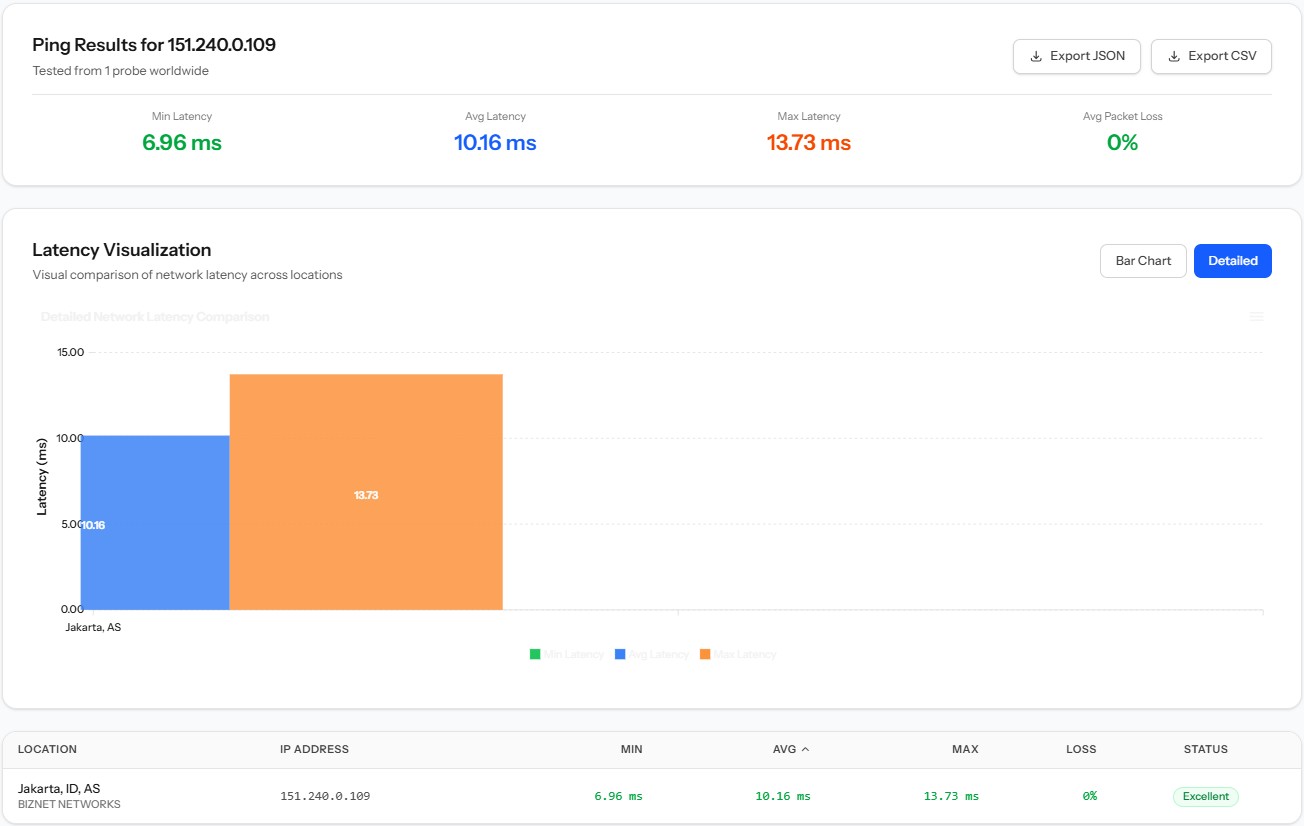Switch to Bar Chart view

pos(1143,261)
